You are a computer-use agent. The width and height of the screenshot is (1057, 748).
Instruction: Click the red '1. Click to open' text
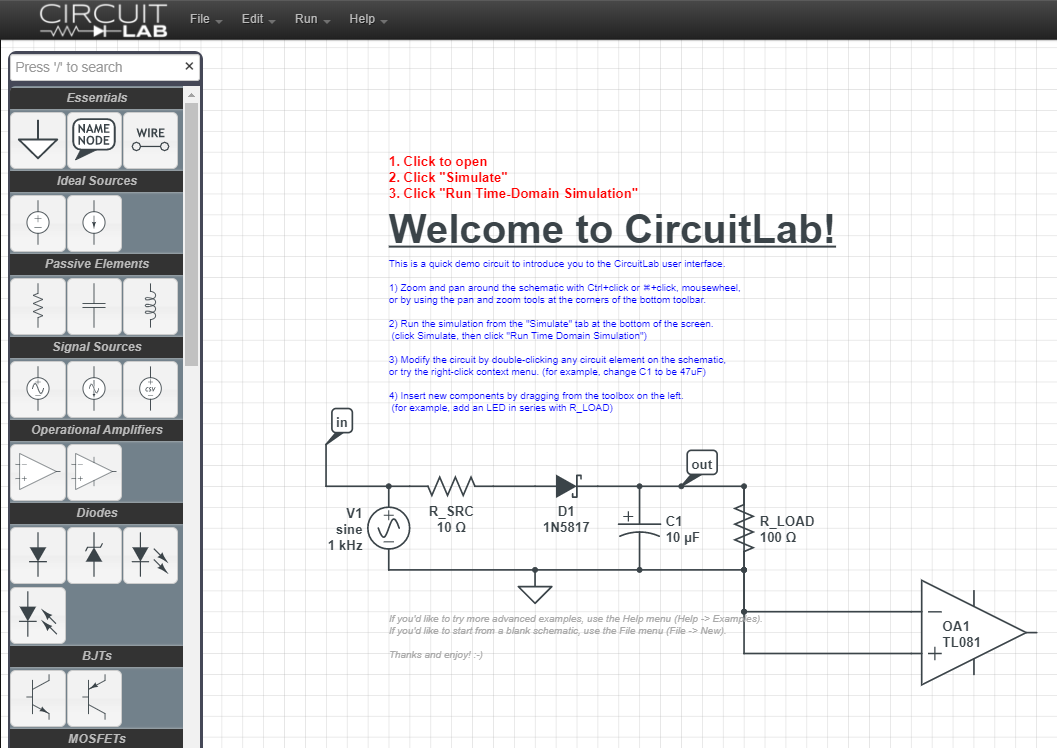(x=437, y=162)
